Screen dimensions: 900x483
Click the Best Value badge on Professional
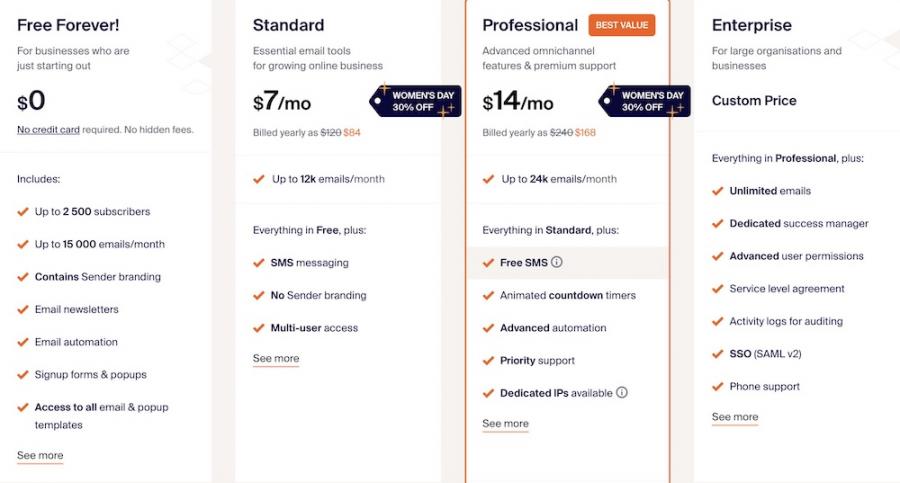point(622,25)
